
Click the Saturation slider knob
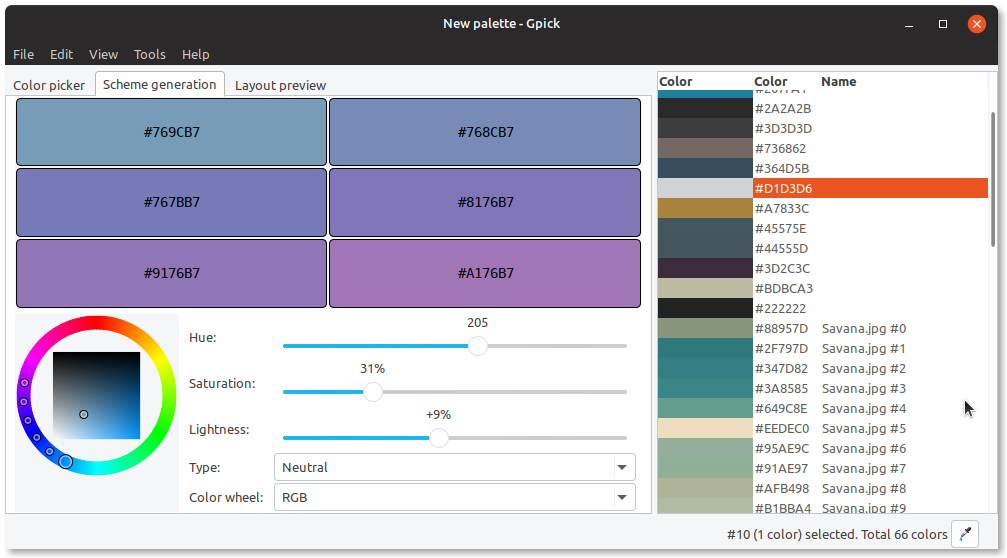(x=372, y=392)
